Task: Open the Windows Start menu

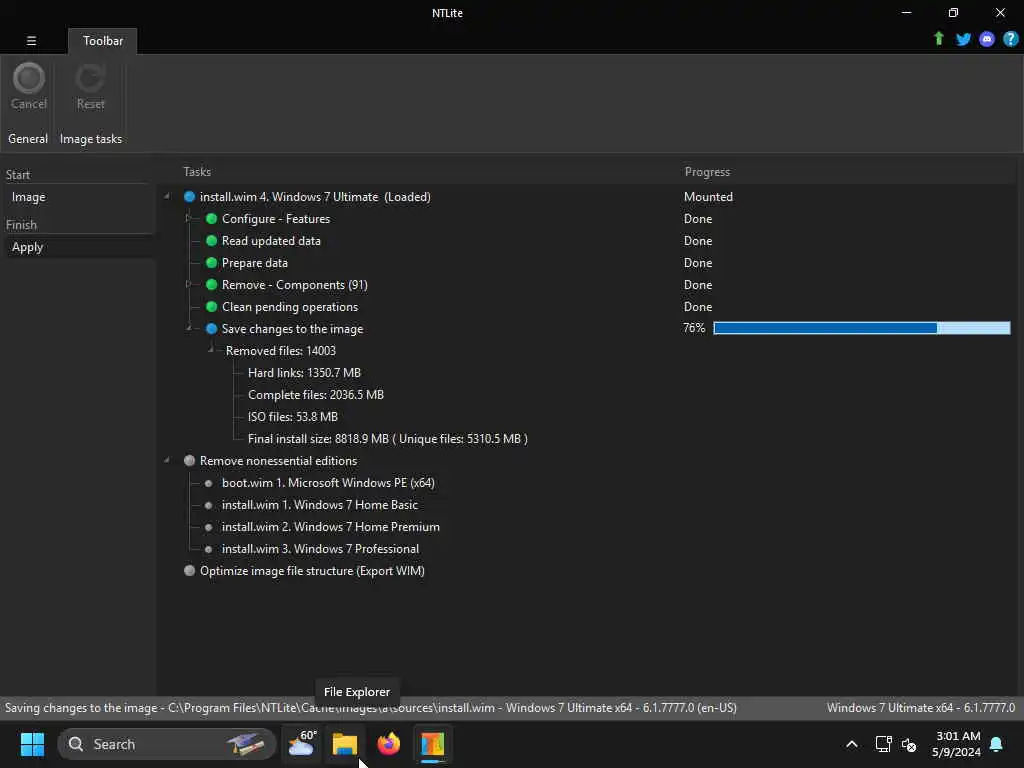Action: coord(32,744)
